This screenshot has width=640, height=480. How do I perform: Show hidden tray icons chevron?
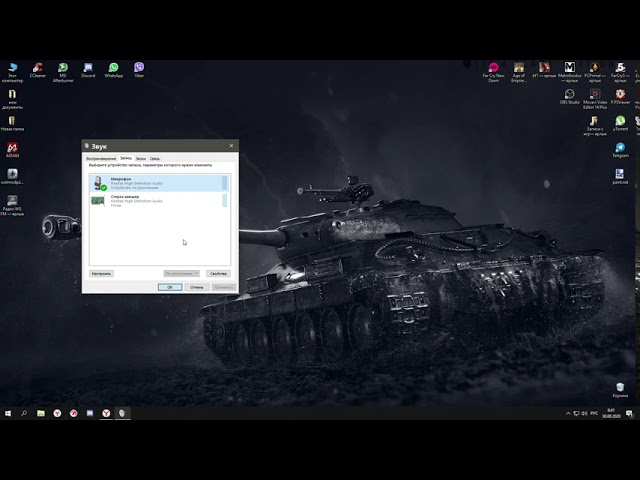(568, 413)
